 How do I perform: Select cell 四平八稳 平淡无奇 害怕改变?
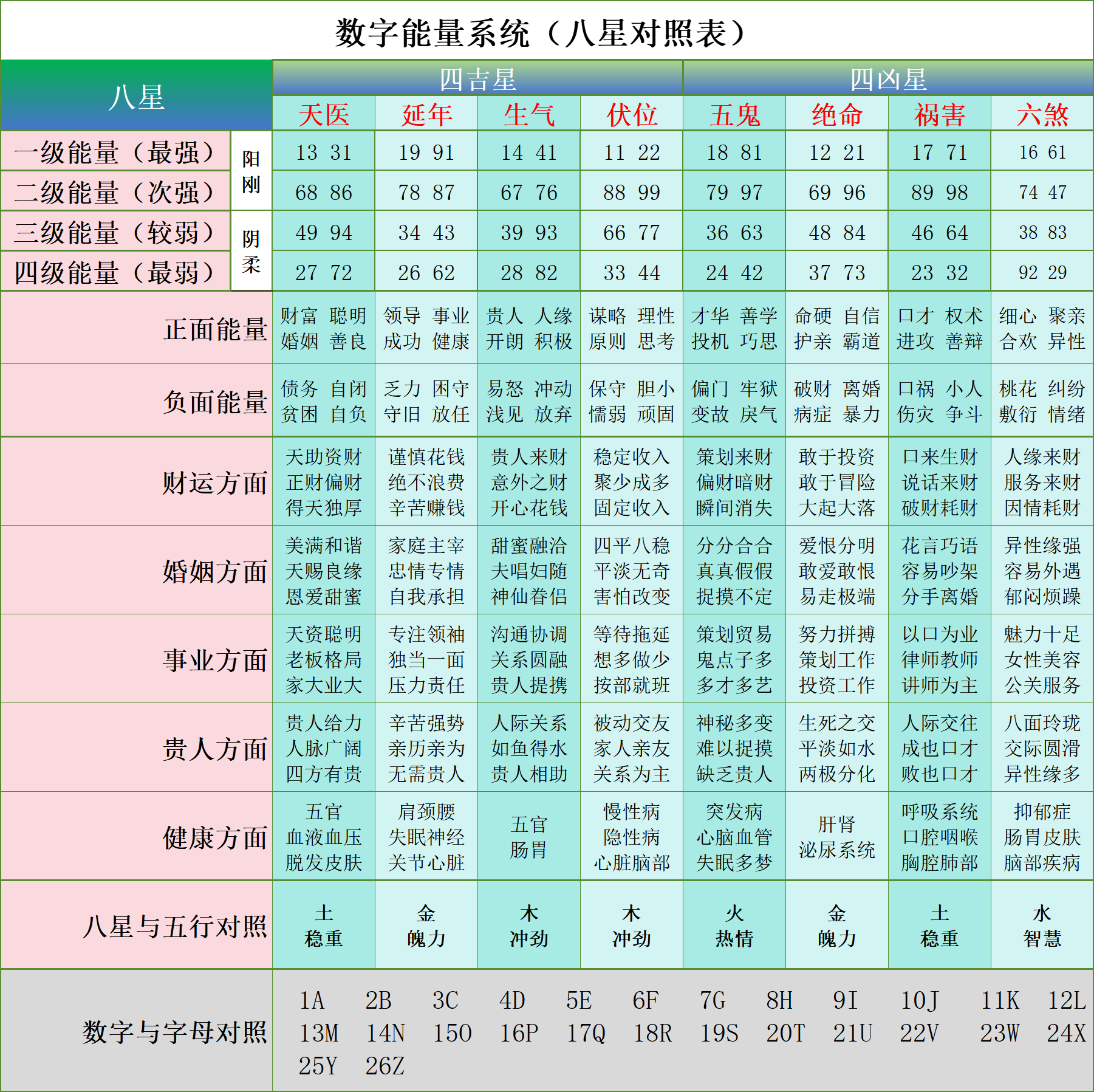tap(632, 570)
